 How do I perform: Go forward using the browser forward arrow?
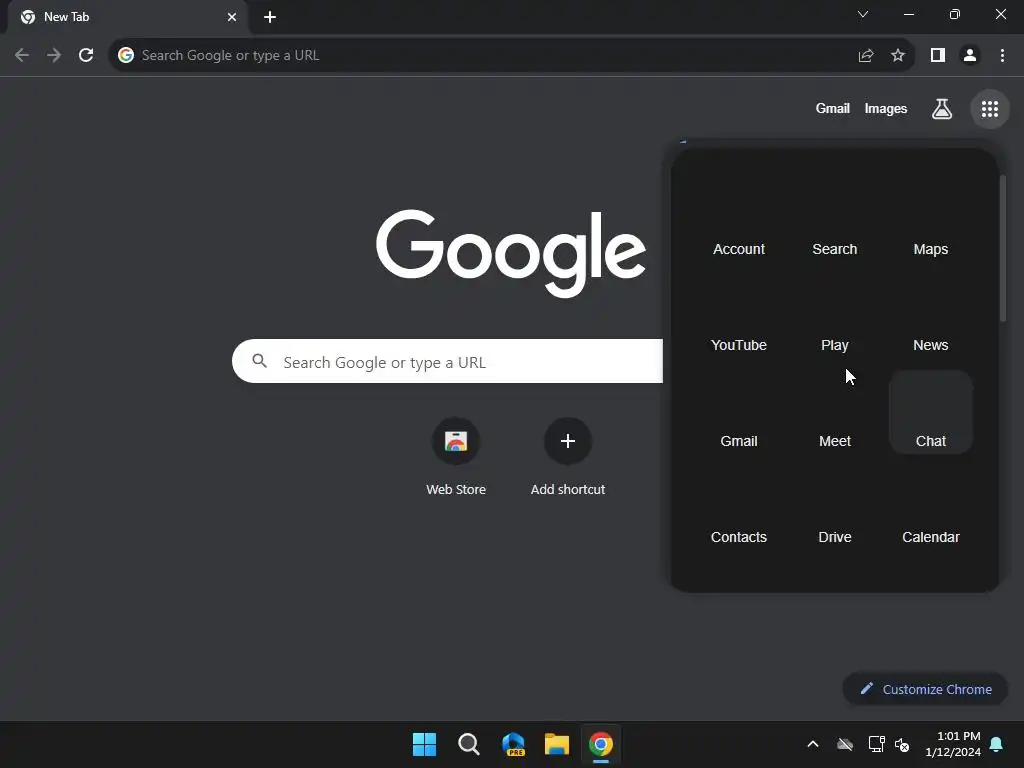click(54, 56)
